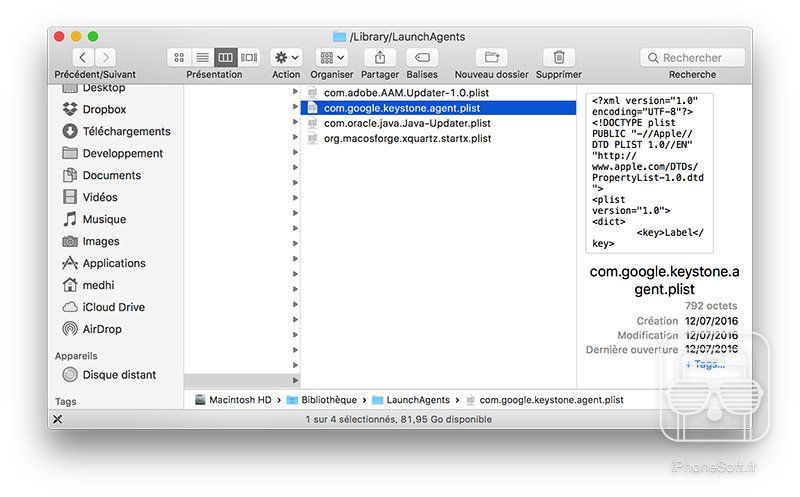
Task: Open Téléchargements in the sidebar
Action: 117,131
